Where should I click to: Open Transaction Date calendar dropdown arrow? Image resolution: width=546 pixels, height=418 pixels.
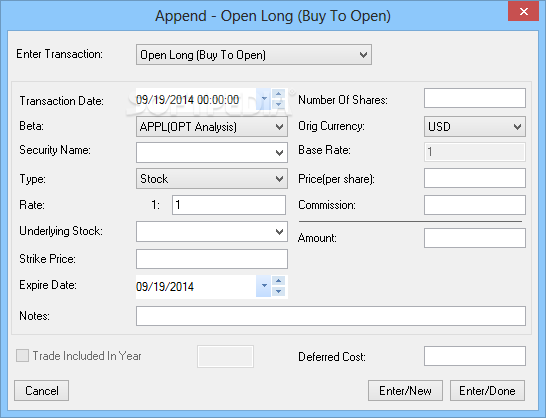click(x=264, y=99)
